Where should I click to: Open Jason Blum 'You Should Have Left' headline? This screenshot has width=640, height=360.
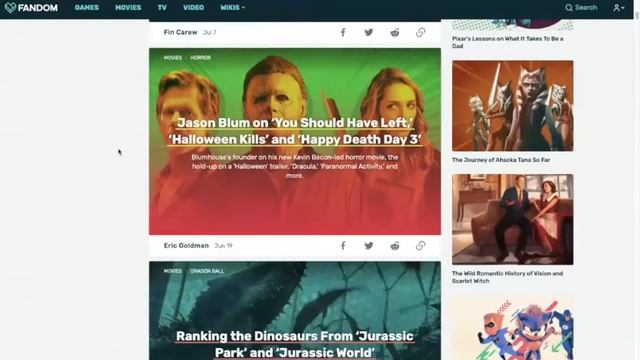tap(295, 131)
